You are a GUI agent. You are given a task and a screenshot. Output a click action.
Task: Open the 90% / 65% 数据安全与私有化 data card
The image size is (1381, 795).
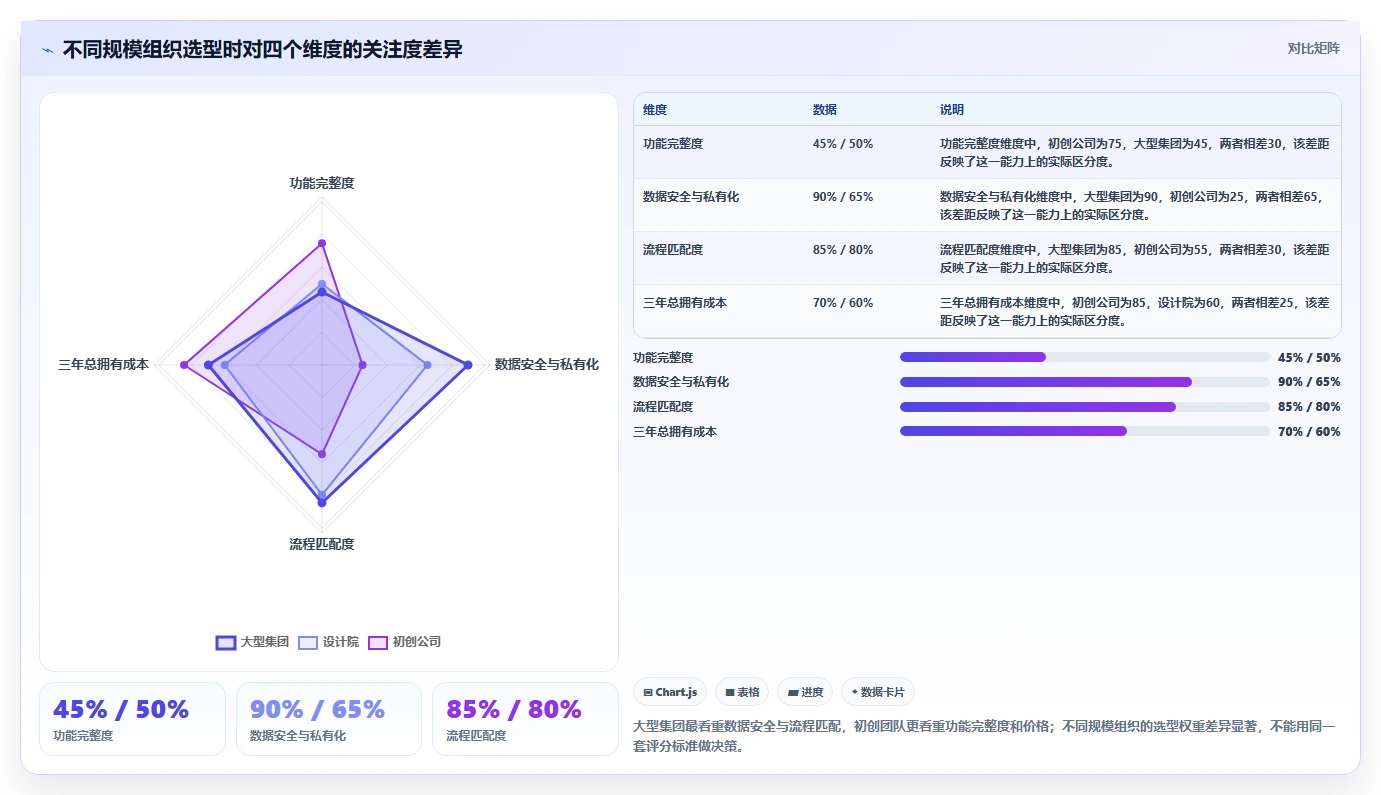(x=329, y=719)
